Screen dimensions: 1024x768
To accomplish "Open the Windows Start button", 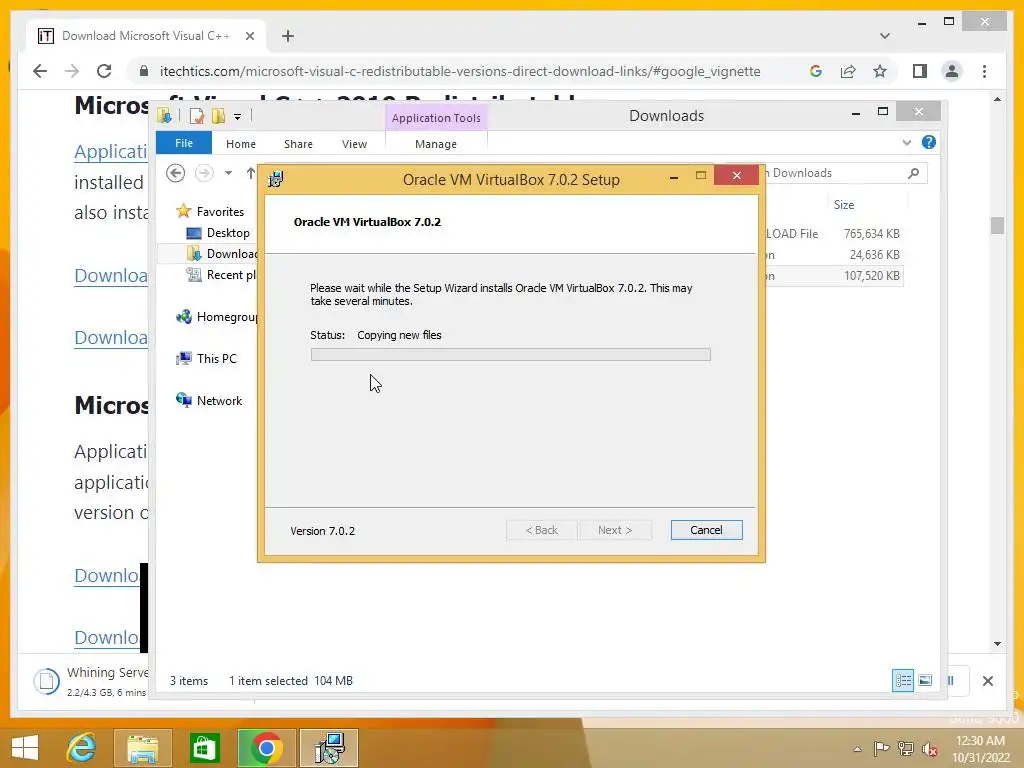I will [x=25, y=748].
